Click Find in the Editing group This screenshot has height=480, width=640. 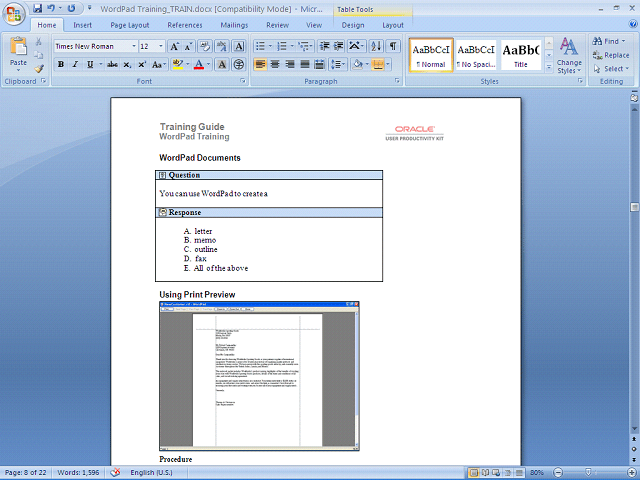pos(608,41)
